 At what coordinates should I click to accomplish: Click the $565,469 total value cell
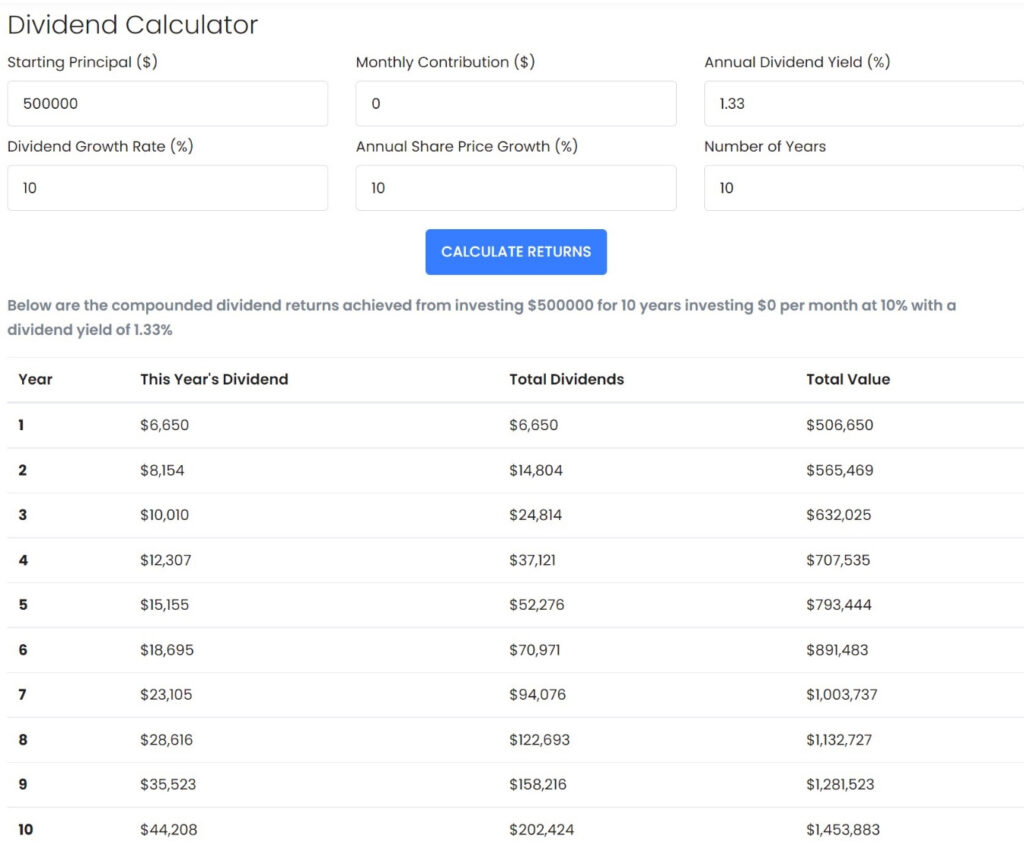840,470
